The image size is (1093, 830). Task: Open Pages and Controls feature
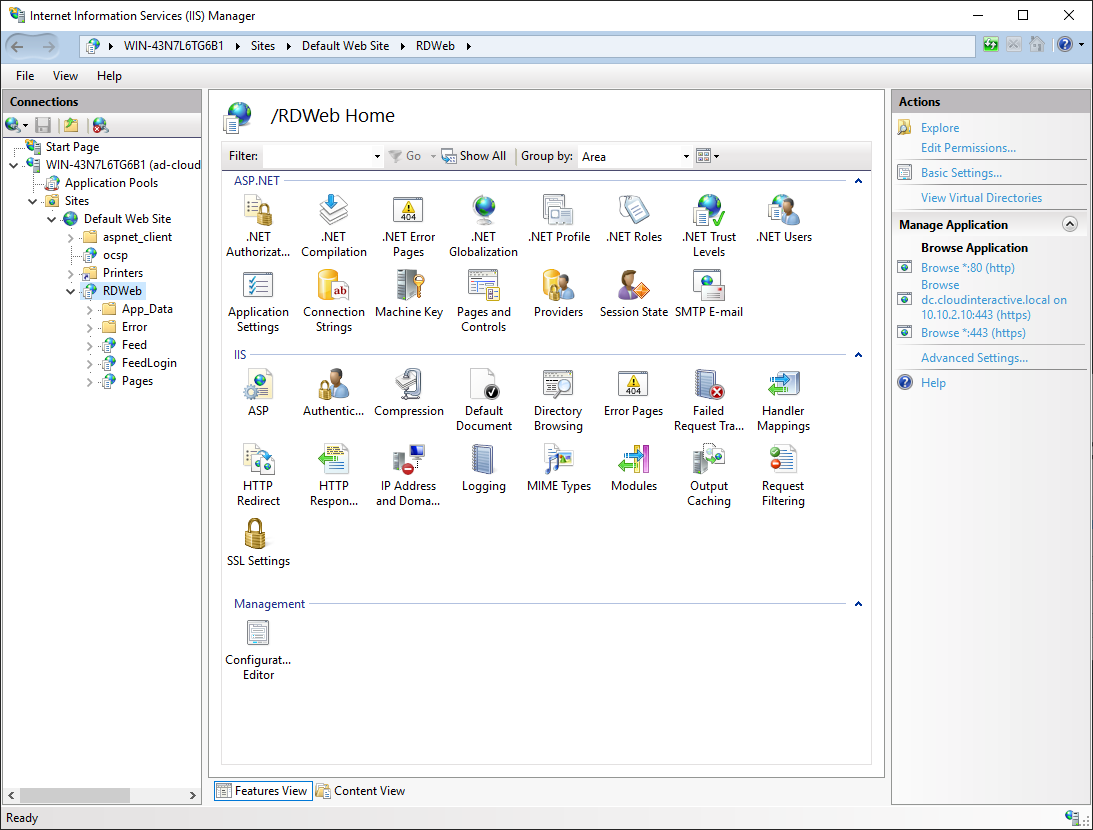point(483,301)
